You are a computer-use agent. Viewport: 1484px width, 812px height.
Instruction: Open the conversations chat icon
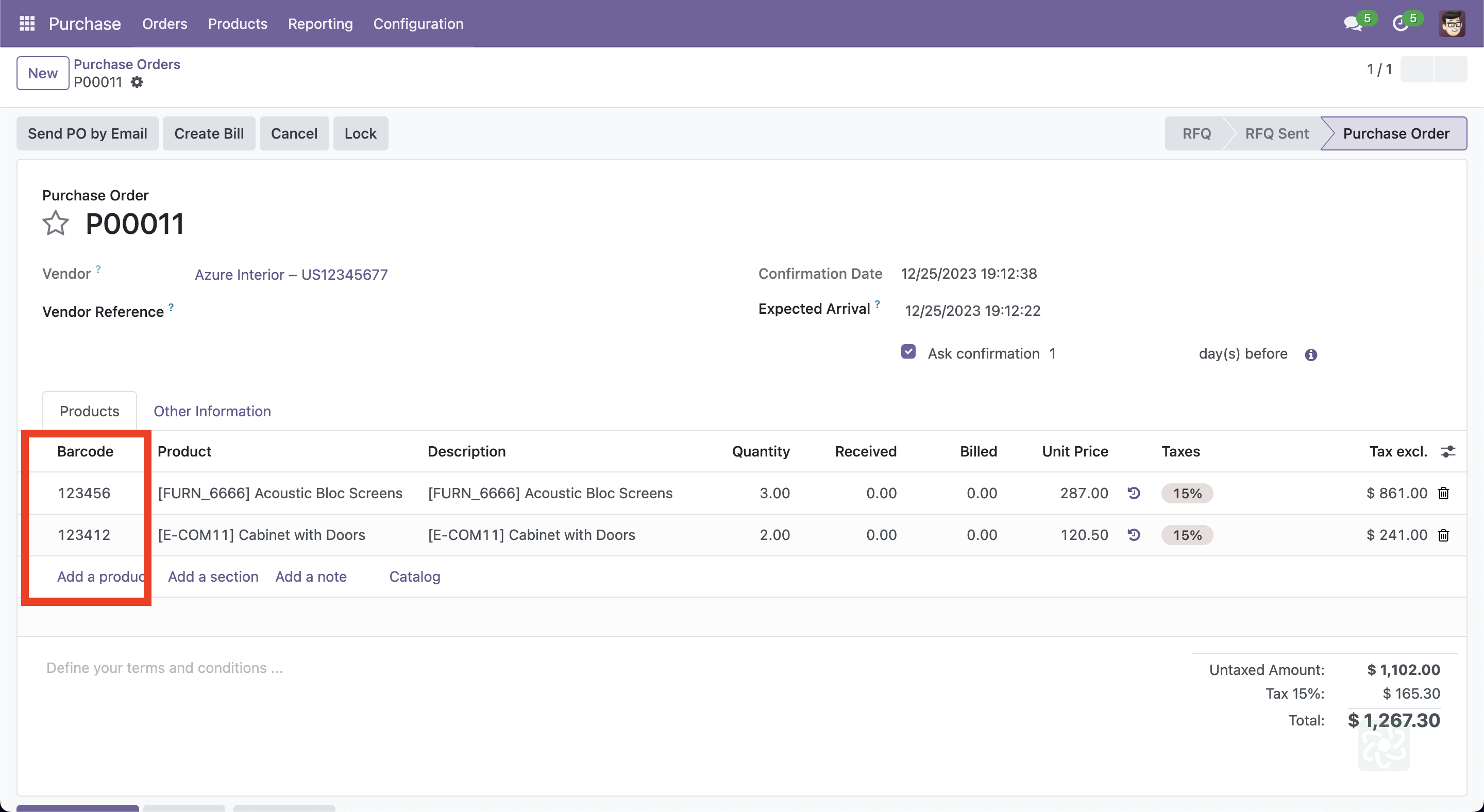pyautogui.click(x=1353, y=24)
